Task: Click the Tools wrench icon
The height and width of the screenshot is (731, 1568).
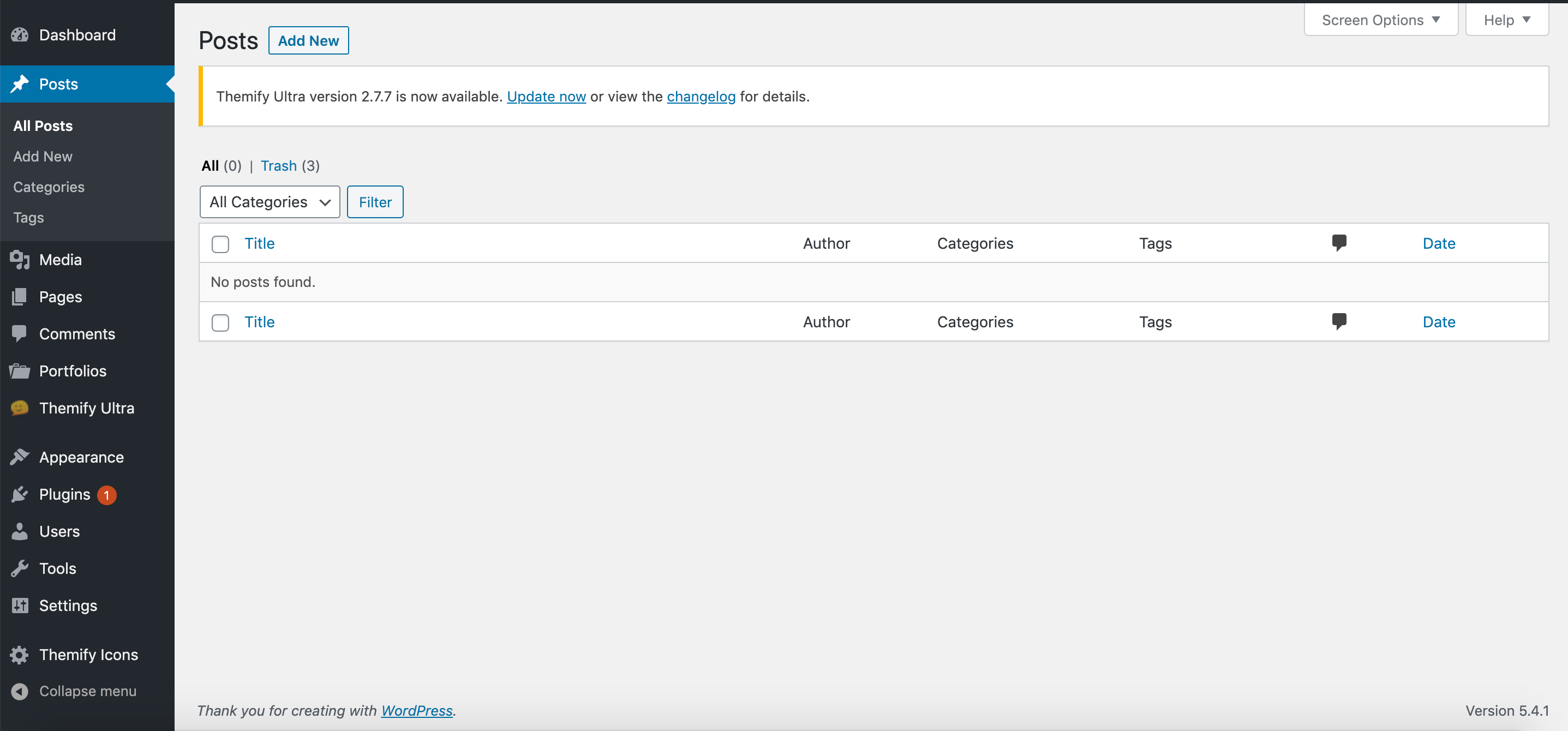Action: [20, 568]
